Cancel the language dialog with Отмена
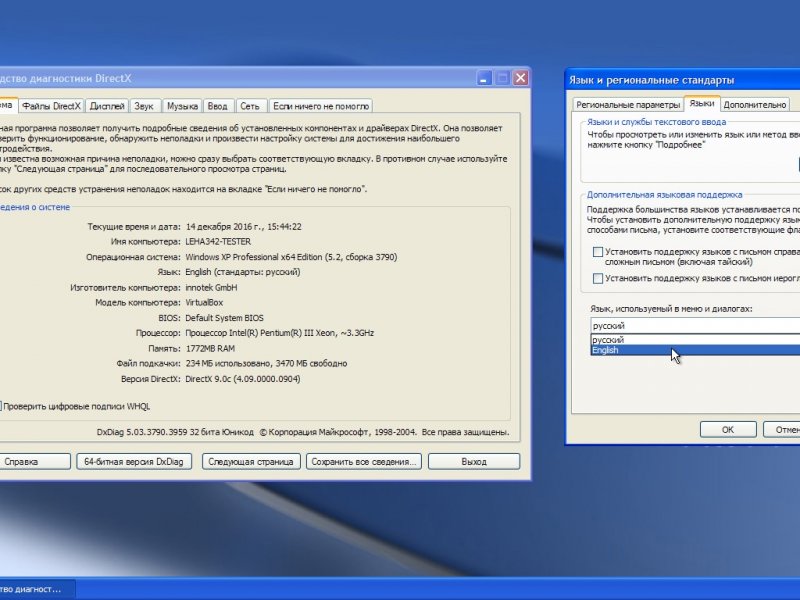 pyautogui.click(x=782, y=430)
